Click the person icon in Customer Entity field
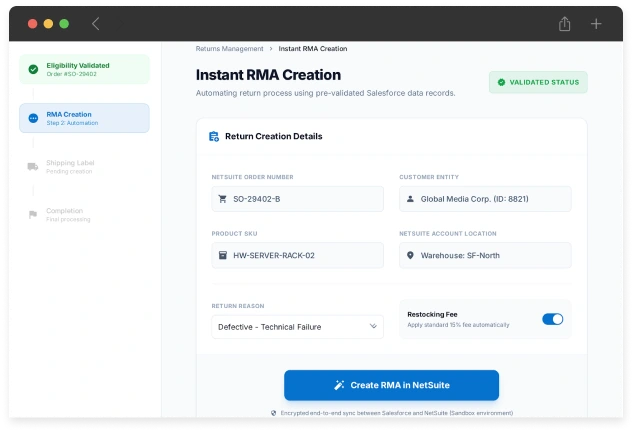Viewport: 634px width, 432px height. (x=410, y=199)
